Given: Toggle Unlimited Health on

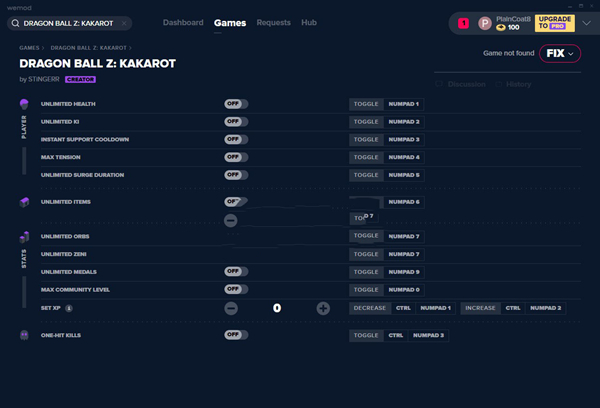Looking at the screenshot, I should [236, 104].
